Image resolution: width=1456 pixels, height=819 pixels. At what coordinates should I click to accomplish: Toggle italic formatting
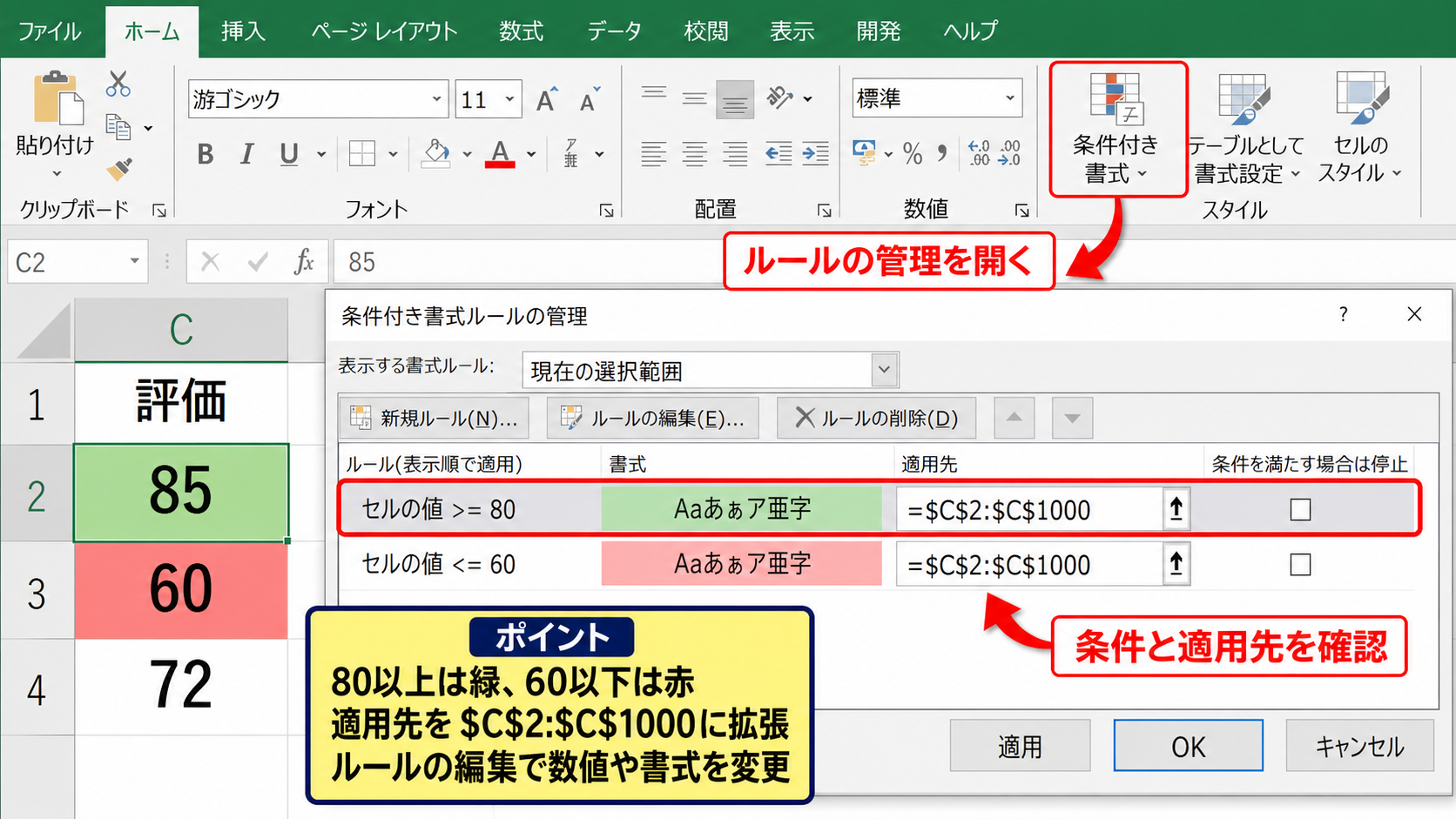(x=246, y=154)
